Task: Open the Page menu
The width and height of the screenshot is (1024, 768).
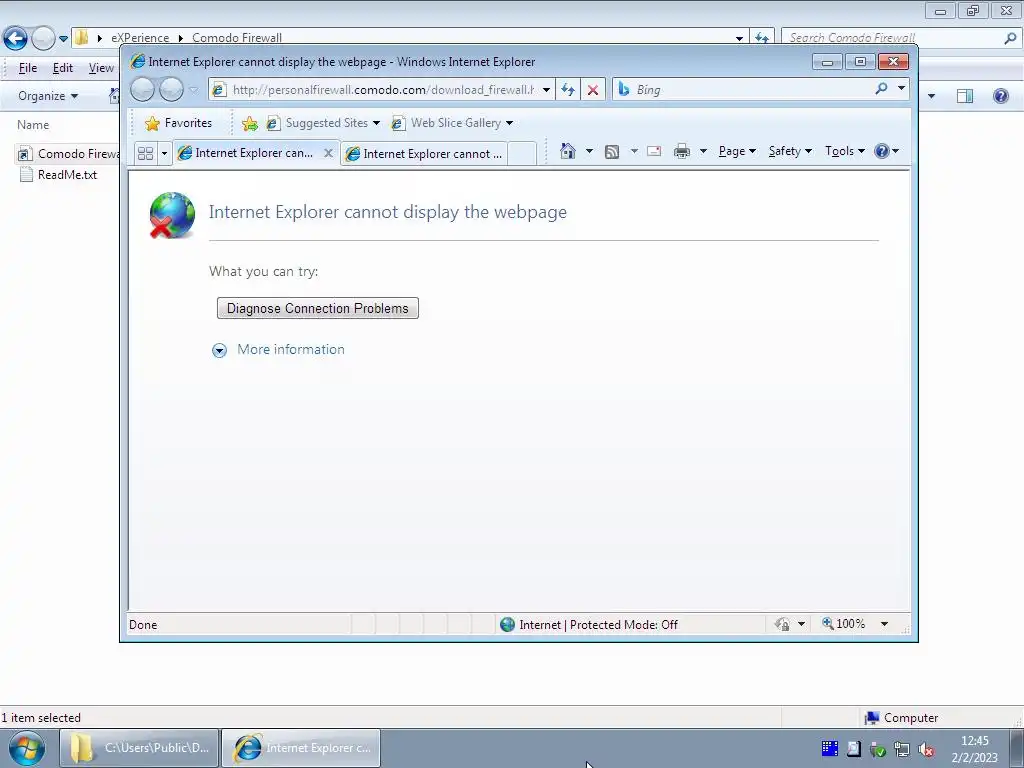Action: coord(737,151)
